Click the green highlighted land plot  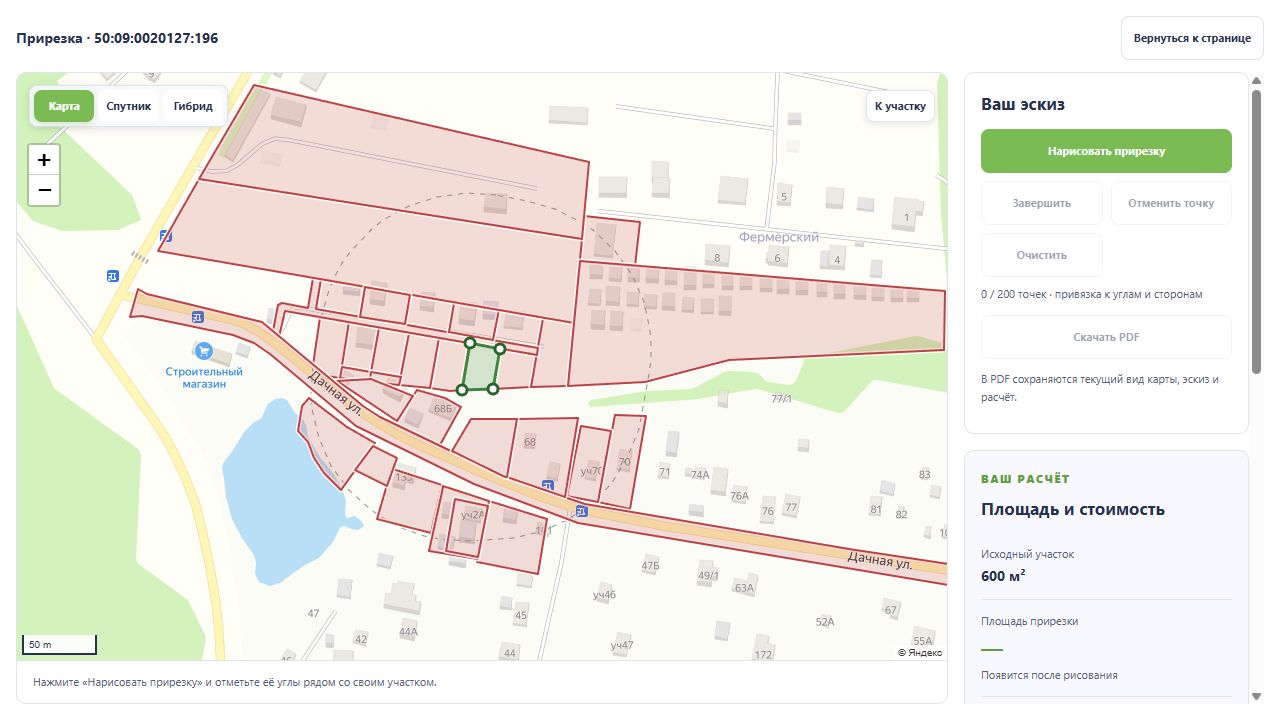tap(482, 367)
